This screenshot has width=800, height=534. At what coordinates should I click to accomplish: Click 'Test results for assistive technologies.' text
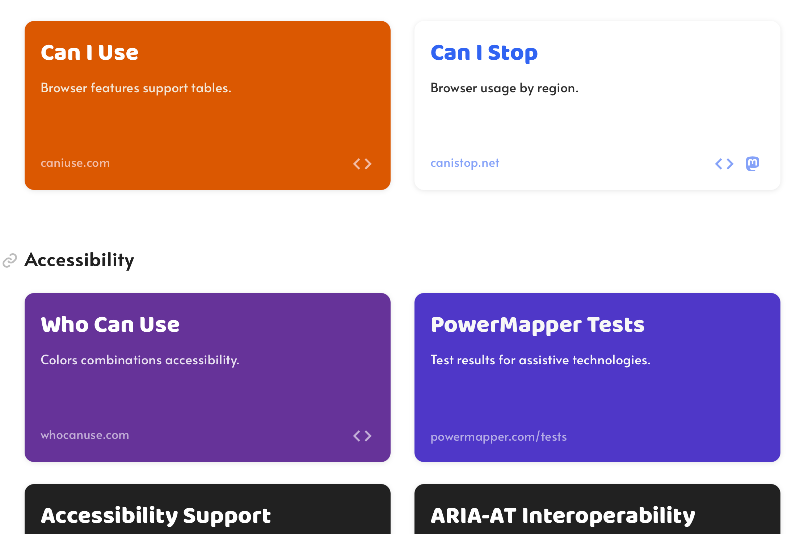[540, 360]
